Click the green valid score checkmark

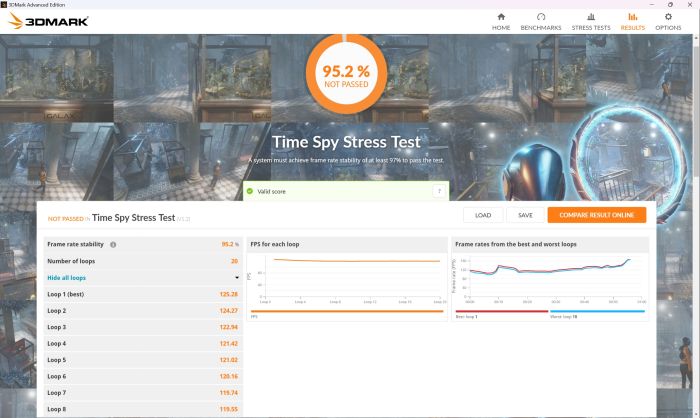[x=250, y=190]
